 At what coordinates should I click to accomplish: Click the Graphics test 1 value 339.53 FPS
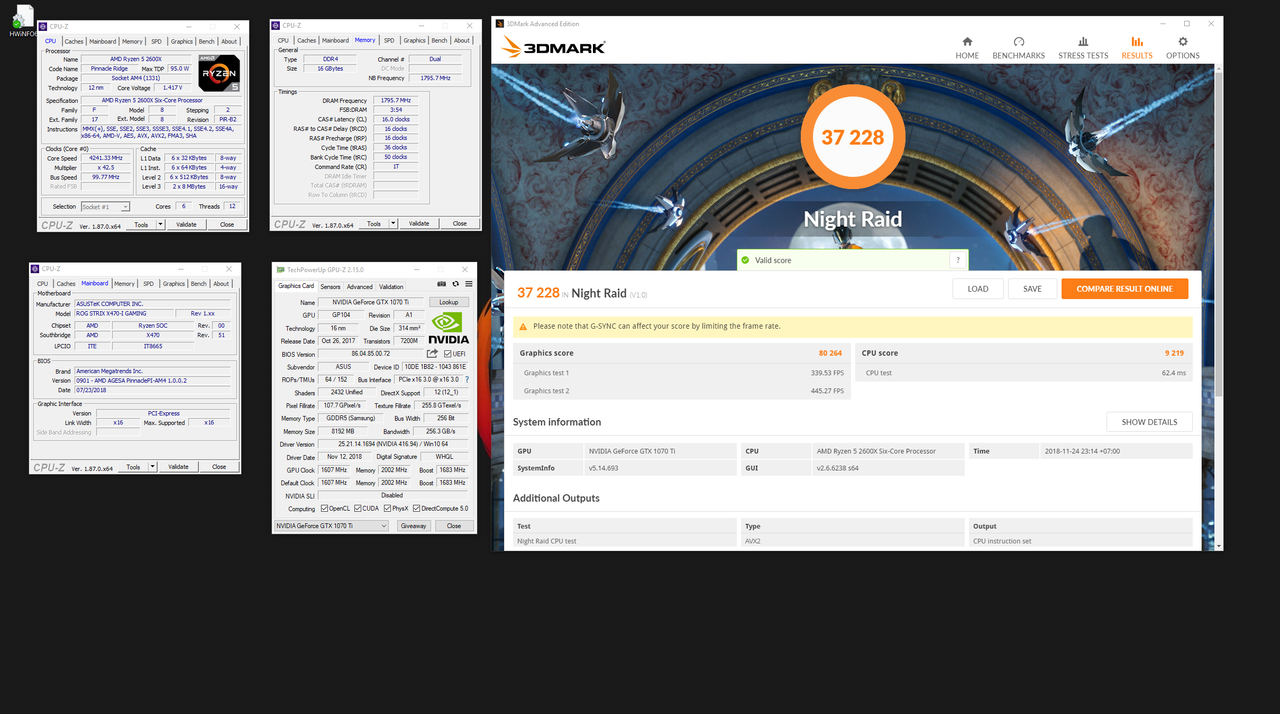click(826, 372)
